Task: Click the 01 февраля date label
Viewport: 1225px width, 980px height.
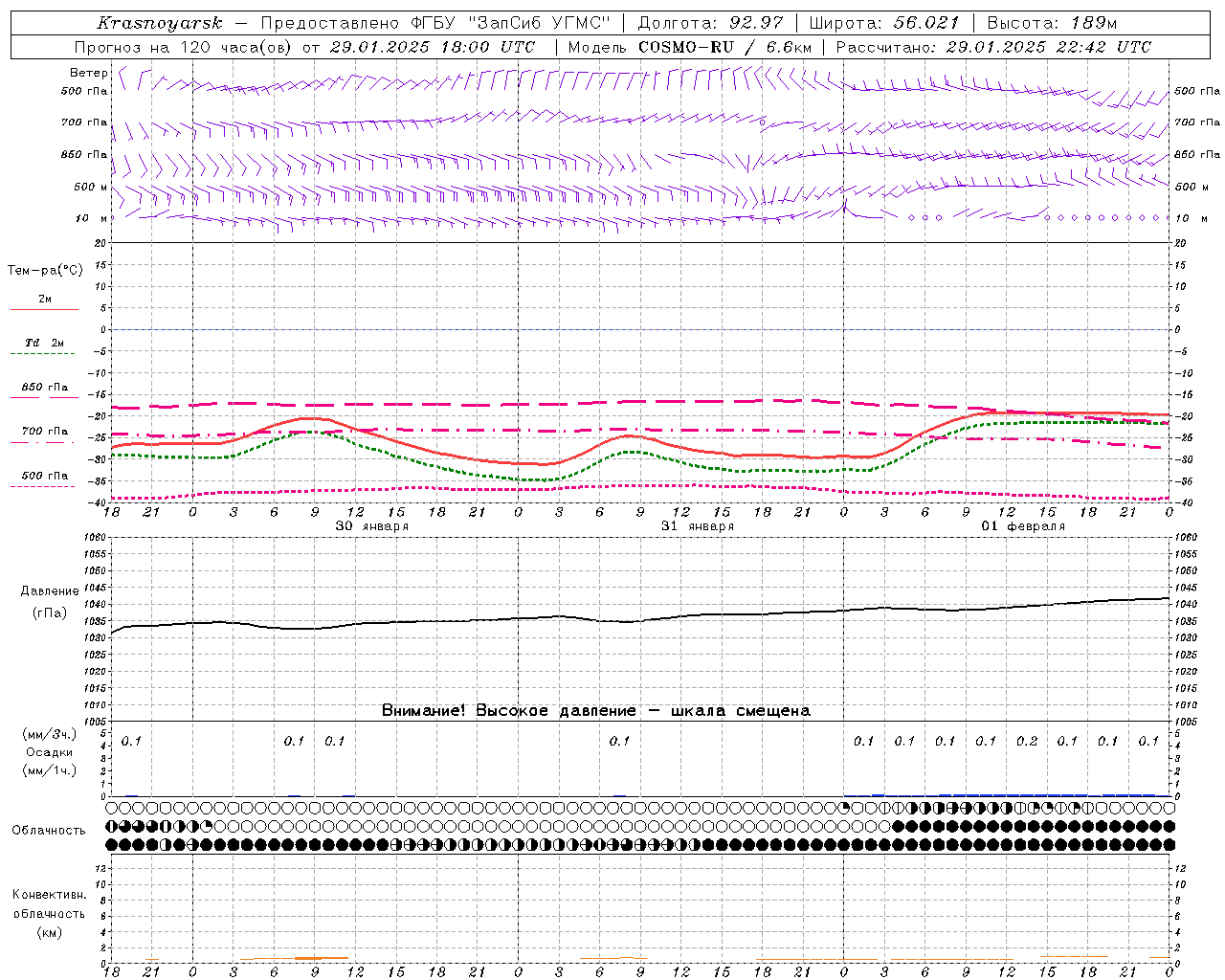Action: click(1023, 526)
